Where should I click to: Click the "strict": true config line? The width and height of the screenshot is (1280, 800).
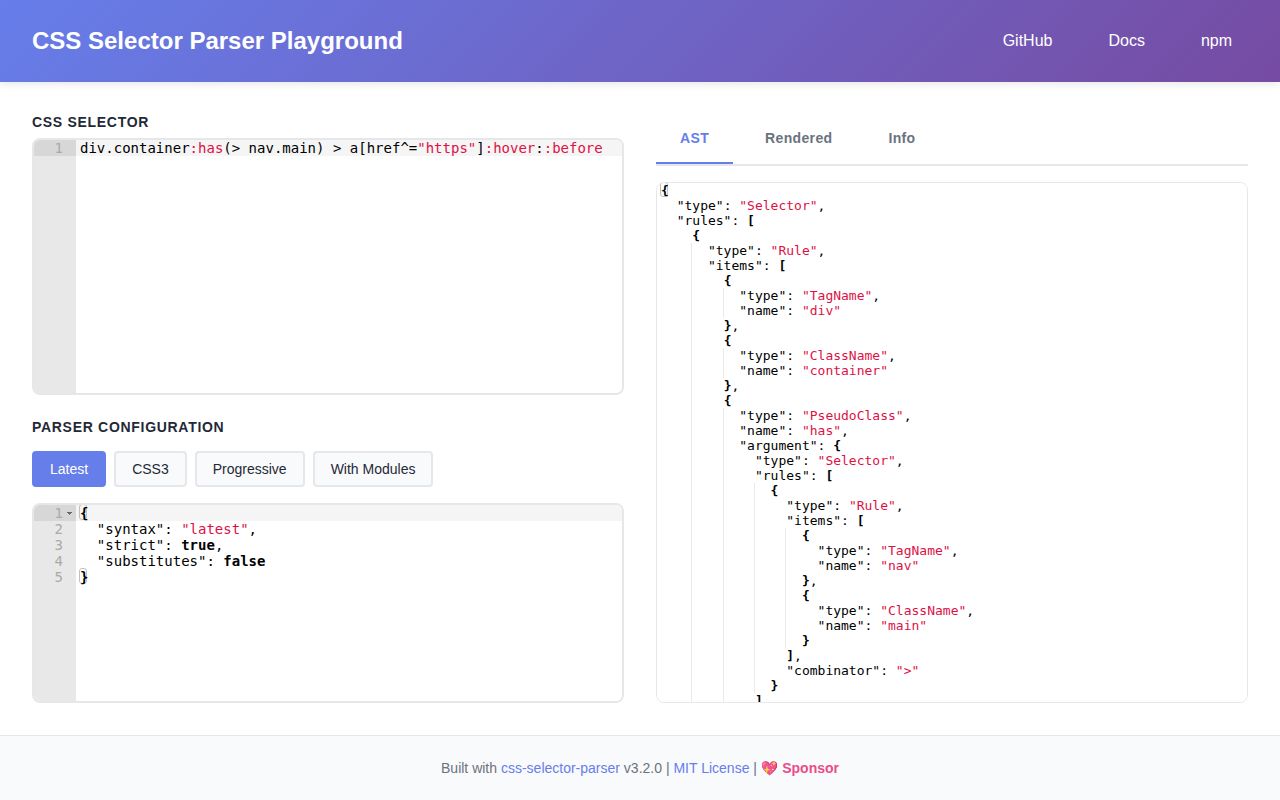pyautogui.click(x=160, y=545)
